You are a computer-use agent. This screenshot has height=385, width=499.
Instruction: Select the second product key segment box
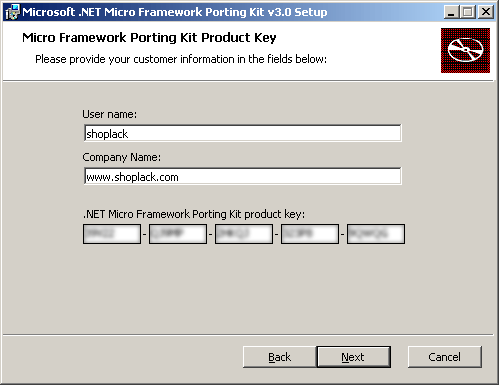178,234
